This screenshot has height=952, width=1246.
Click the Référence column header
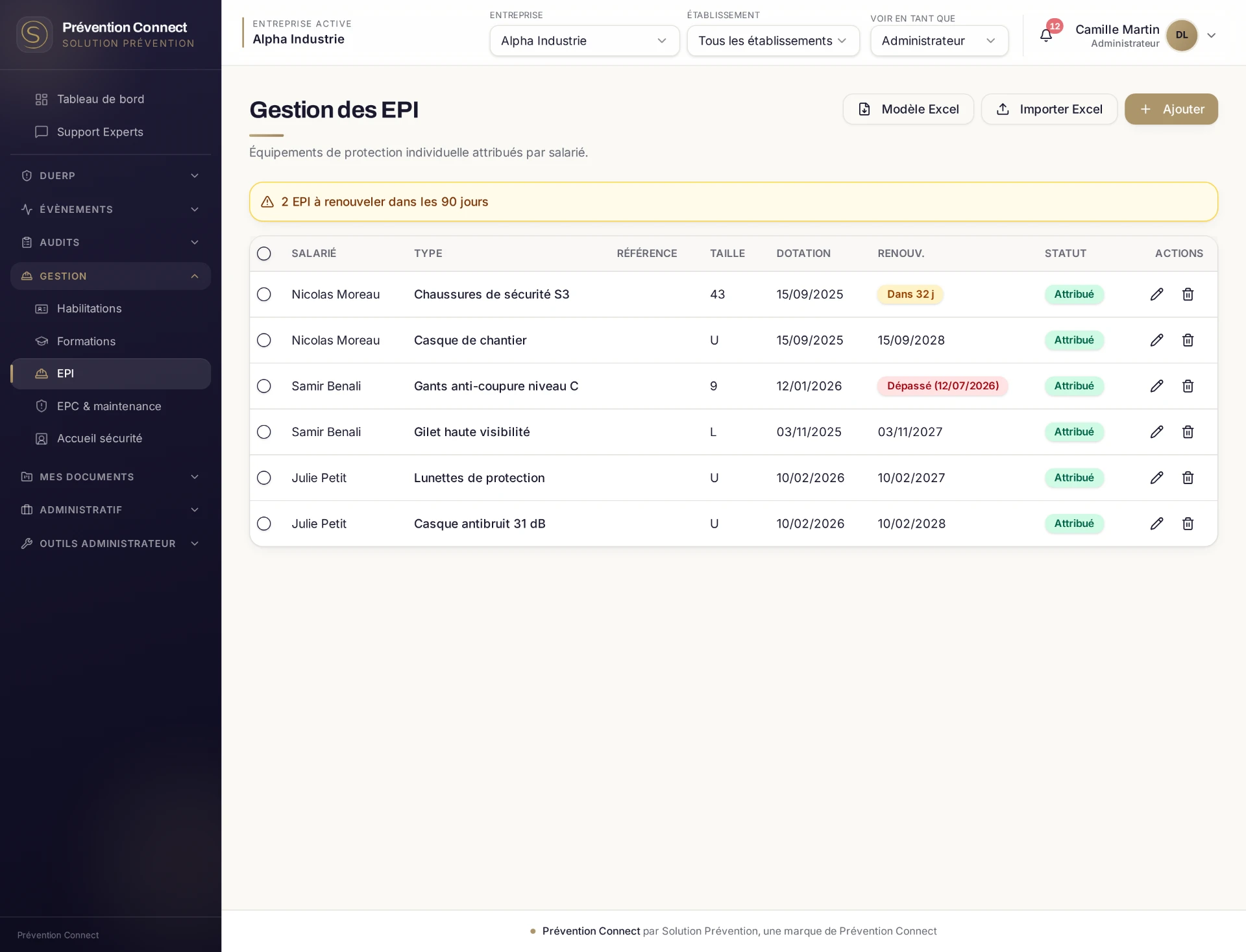tap(646, 254)
